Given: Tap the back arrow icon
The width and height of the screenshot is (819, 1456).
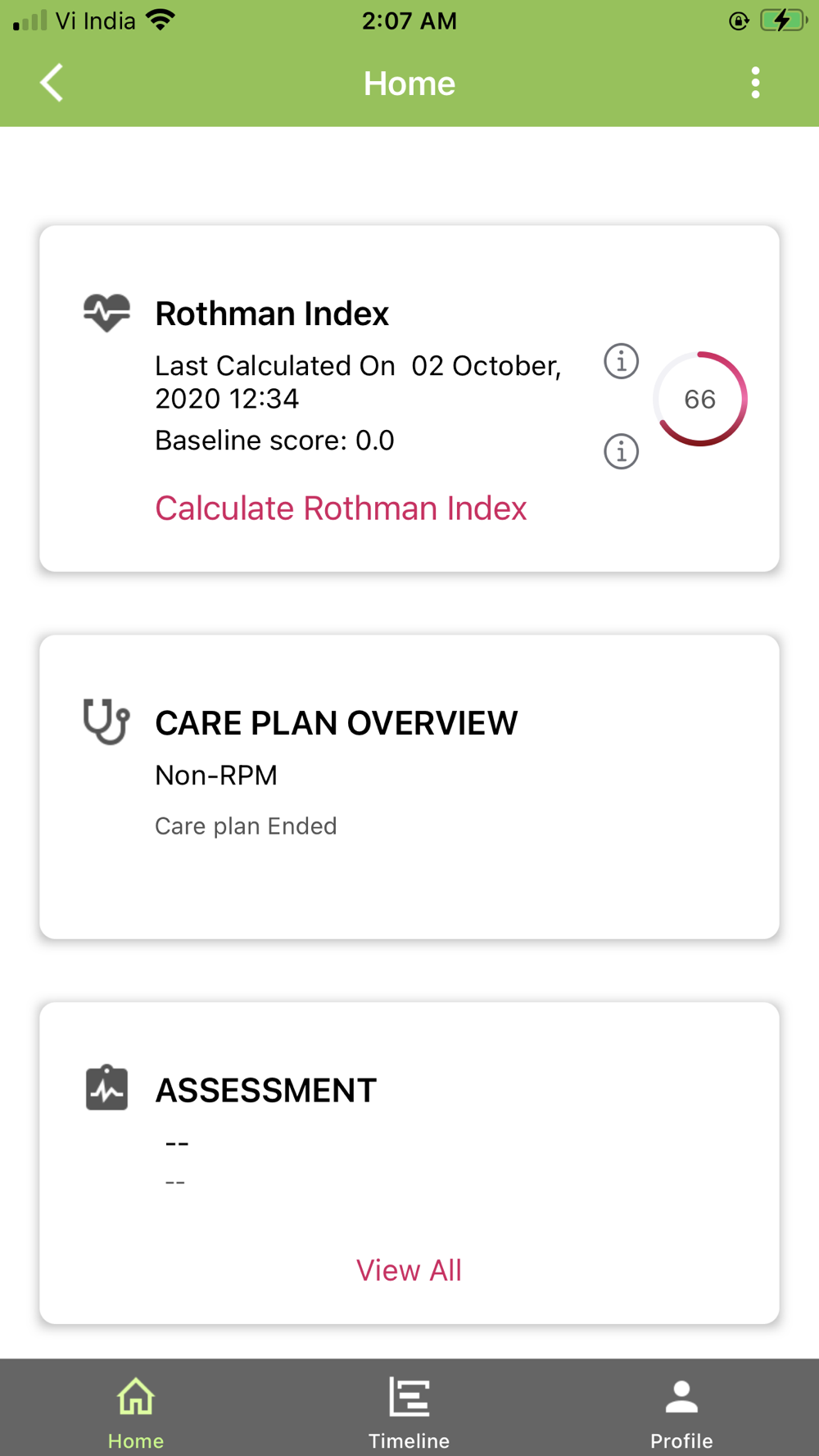Looking at the screenshot, I should (52, 83).
